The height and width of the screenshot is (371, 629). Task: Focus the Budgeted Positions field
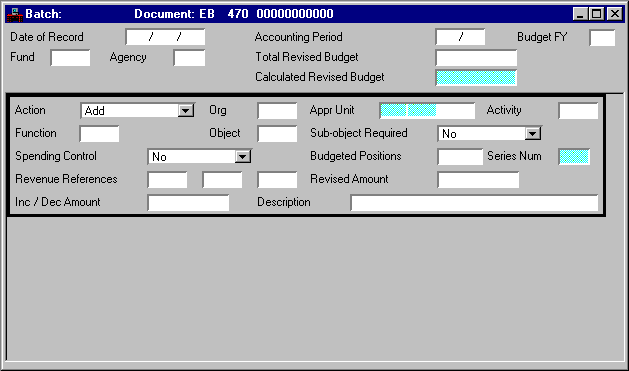pyautogui.click(x=460, y=156)
